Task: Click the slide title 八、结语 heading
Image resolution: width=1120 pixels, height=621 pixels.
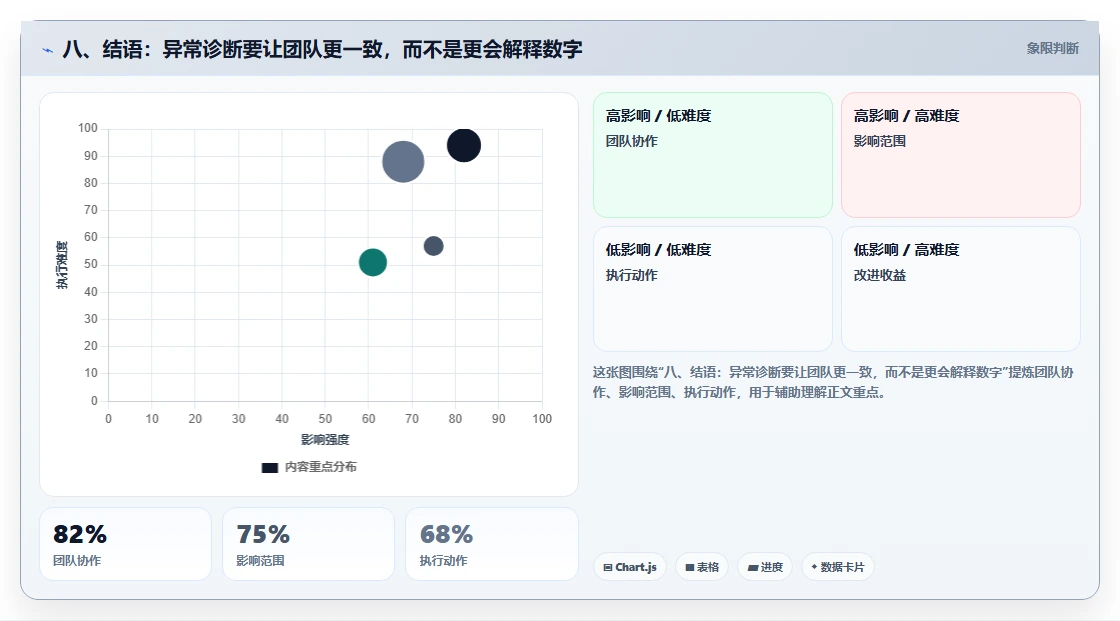Action: pos(322,49)
